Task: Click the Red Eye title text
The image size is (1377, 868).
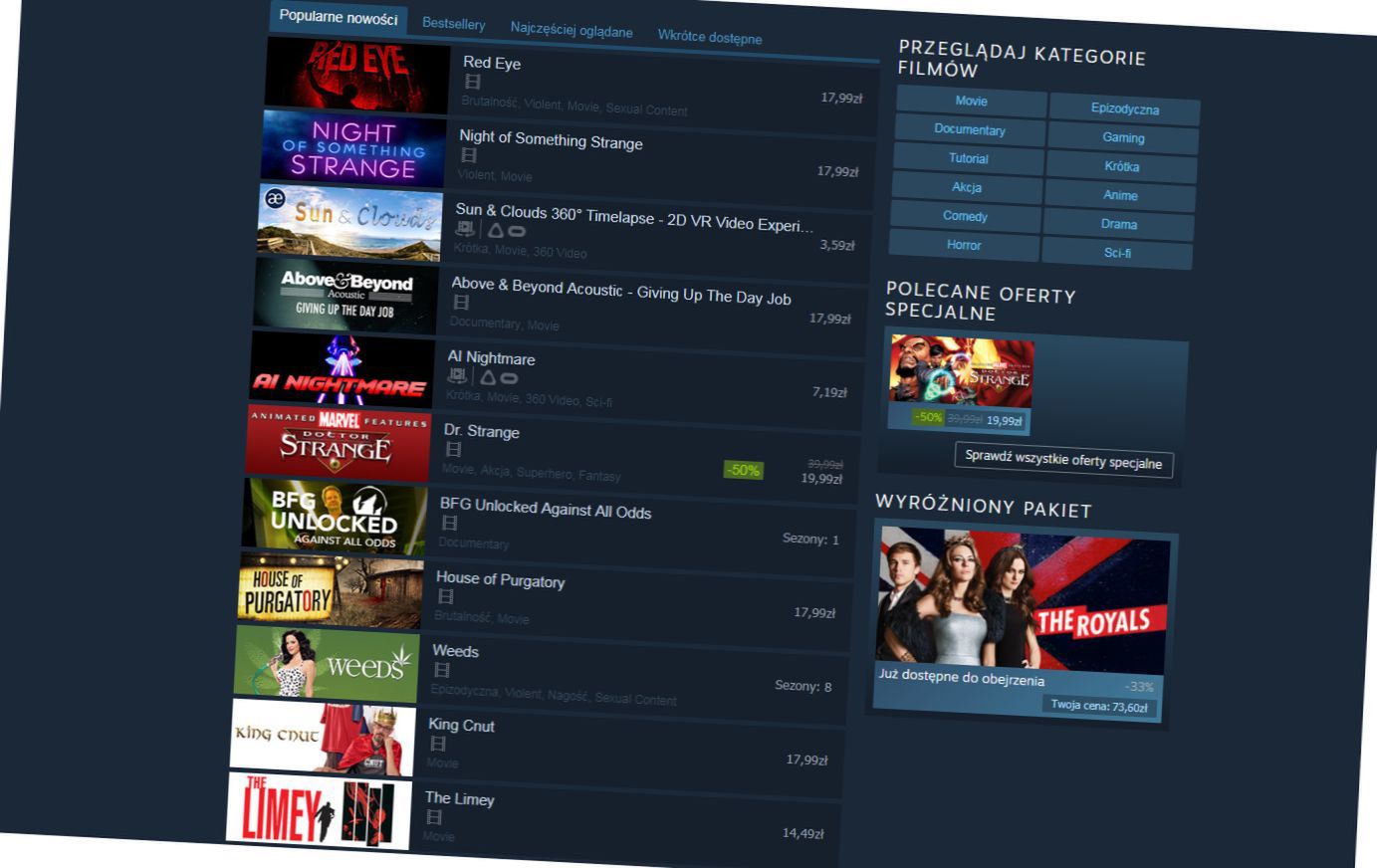Action: pyautogui.click(x=492, y=63)
